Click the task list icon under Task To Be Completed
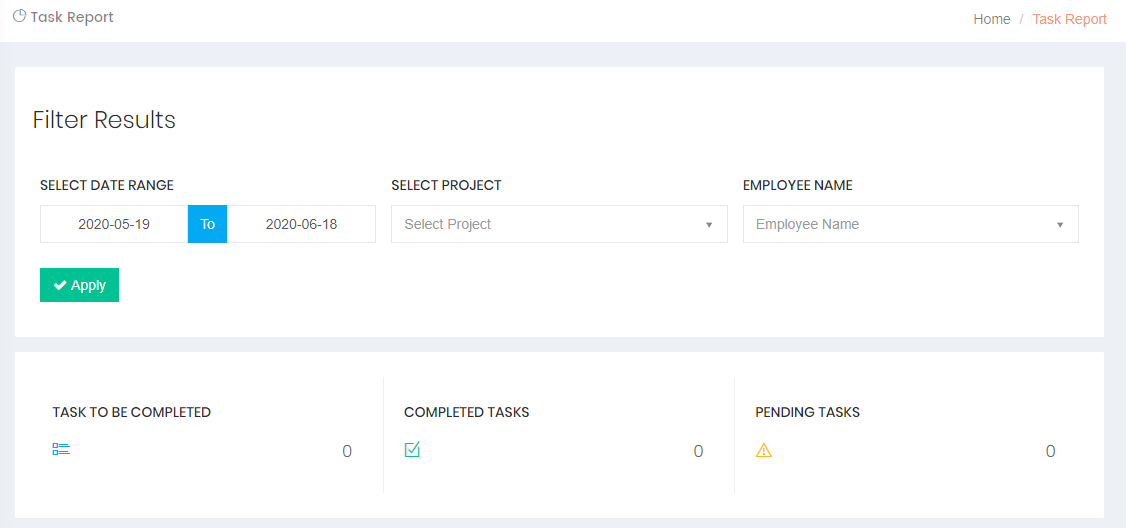This screenshot has width=1126, height=528. [x=61, y=450]
